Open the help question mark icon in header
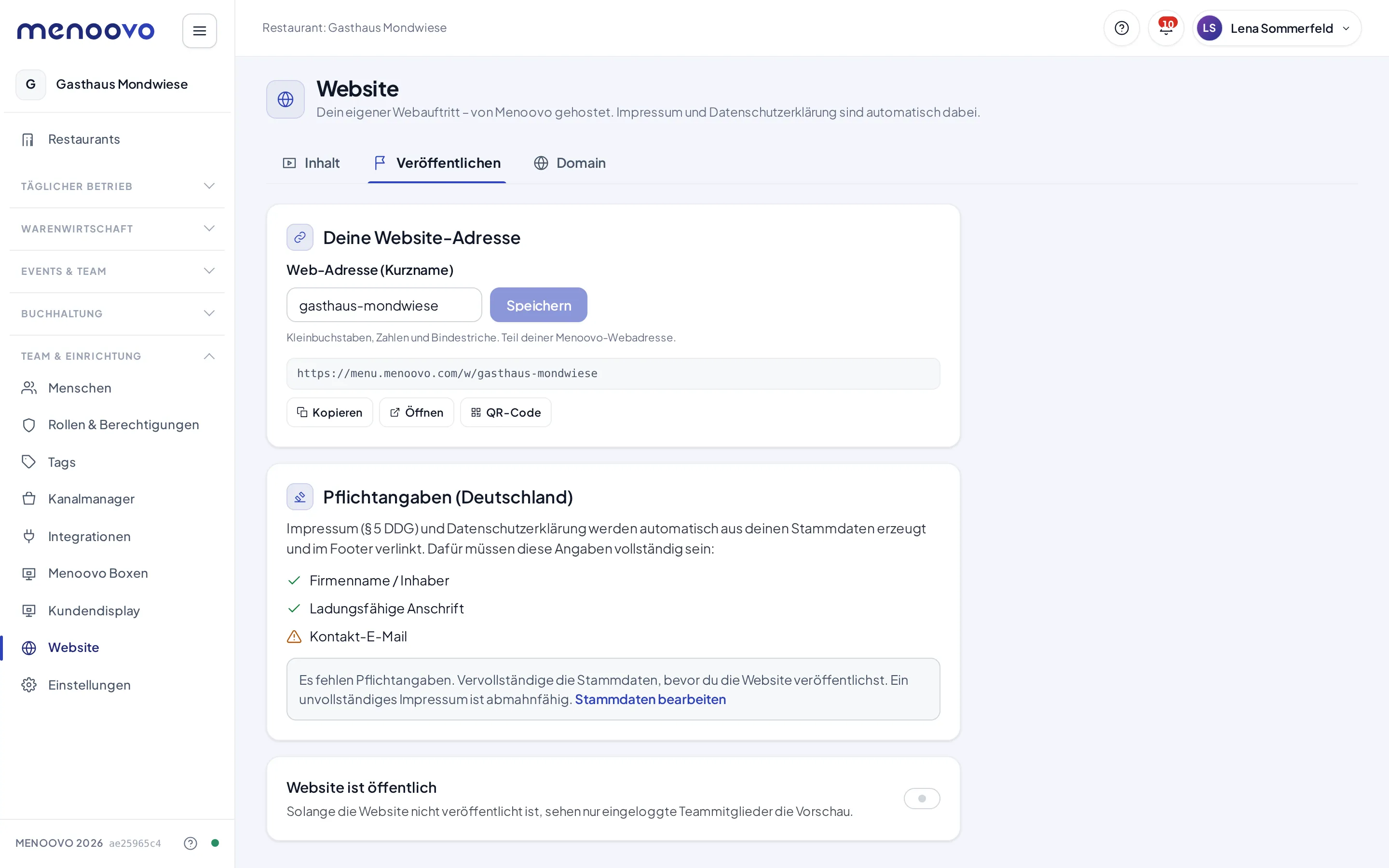The image size is (1389, 868). coord(1121,28)
